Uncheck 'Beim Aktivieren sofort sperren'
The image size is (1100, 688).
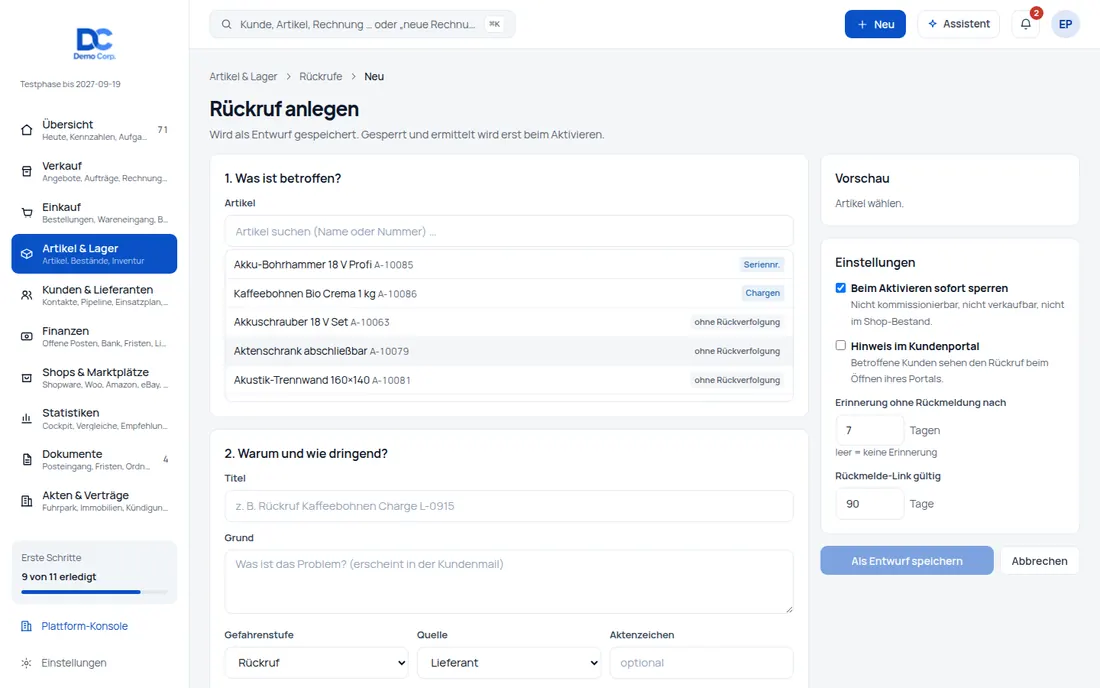click(840, 288)
